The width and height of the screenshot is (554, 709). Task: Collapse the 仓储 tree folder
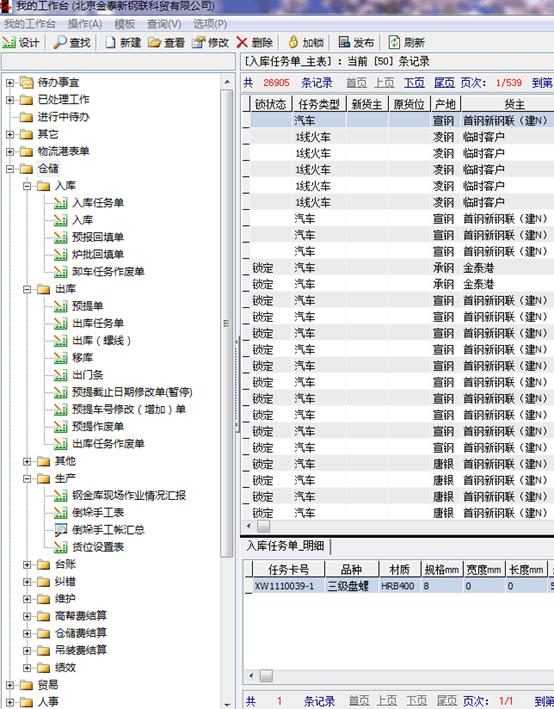(10, 169)
